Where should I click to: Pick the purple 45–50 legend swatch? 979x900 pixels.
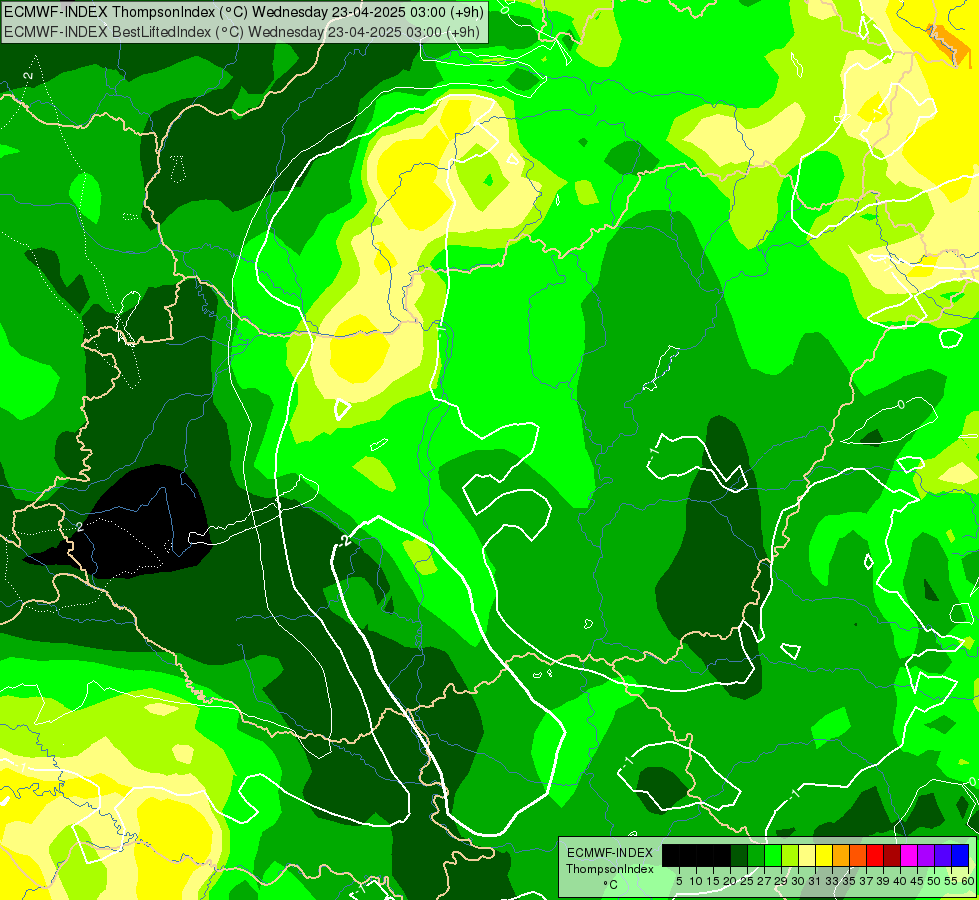[x=926, y=855]
